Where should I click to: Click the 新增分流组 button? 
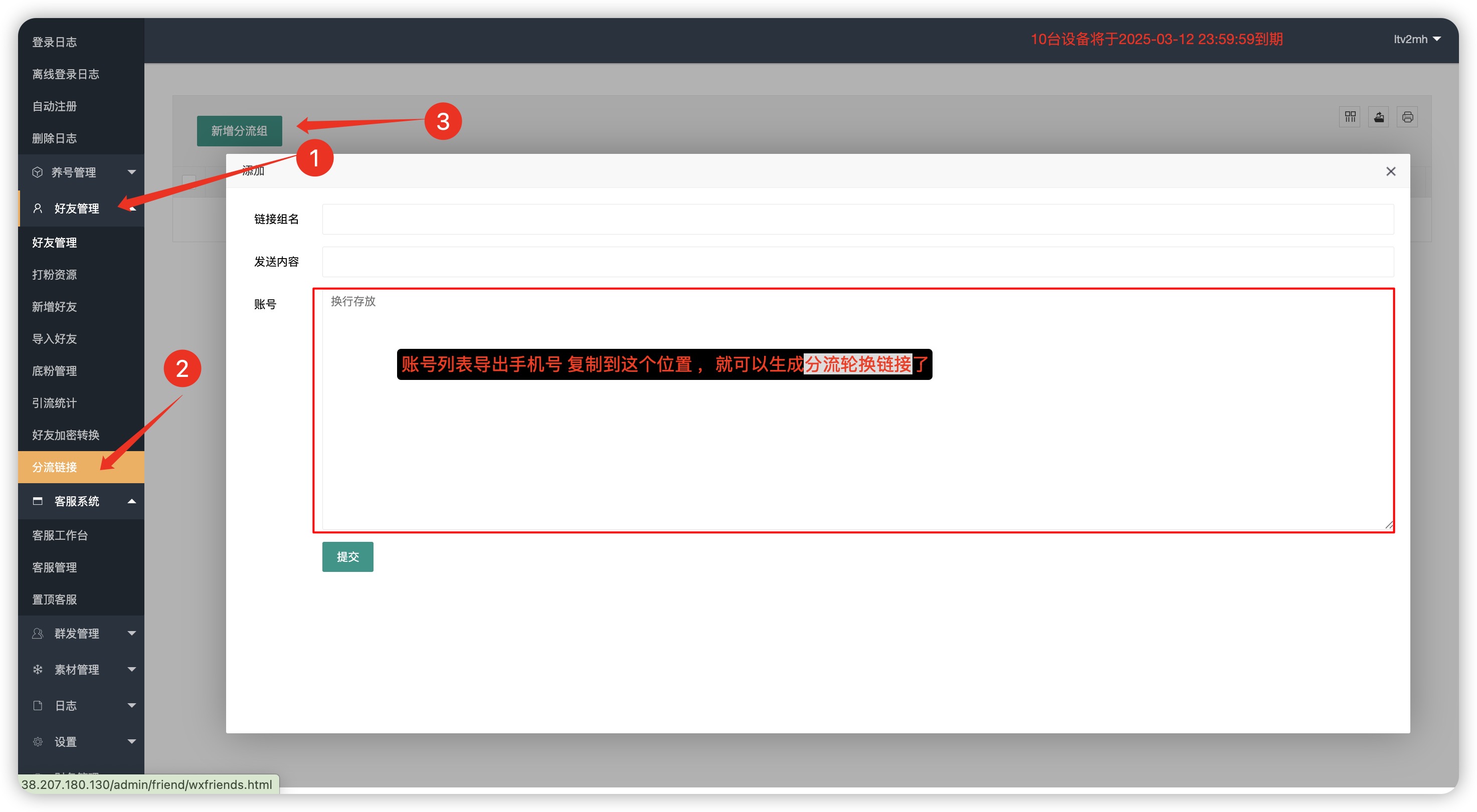239,131
